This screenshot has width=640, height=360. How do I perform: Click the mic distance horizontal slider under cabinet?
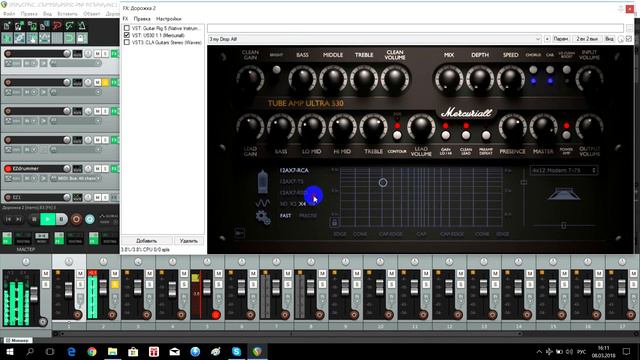564,225
